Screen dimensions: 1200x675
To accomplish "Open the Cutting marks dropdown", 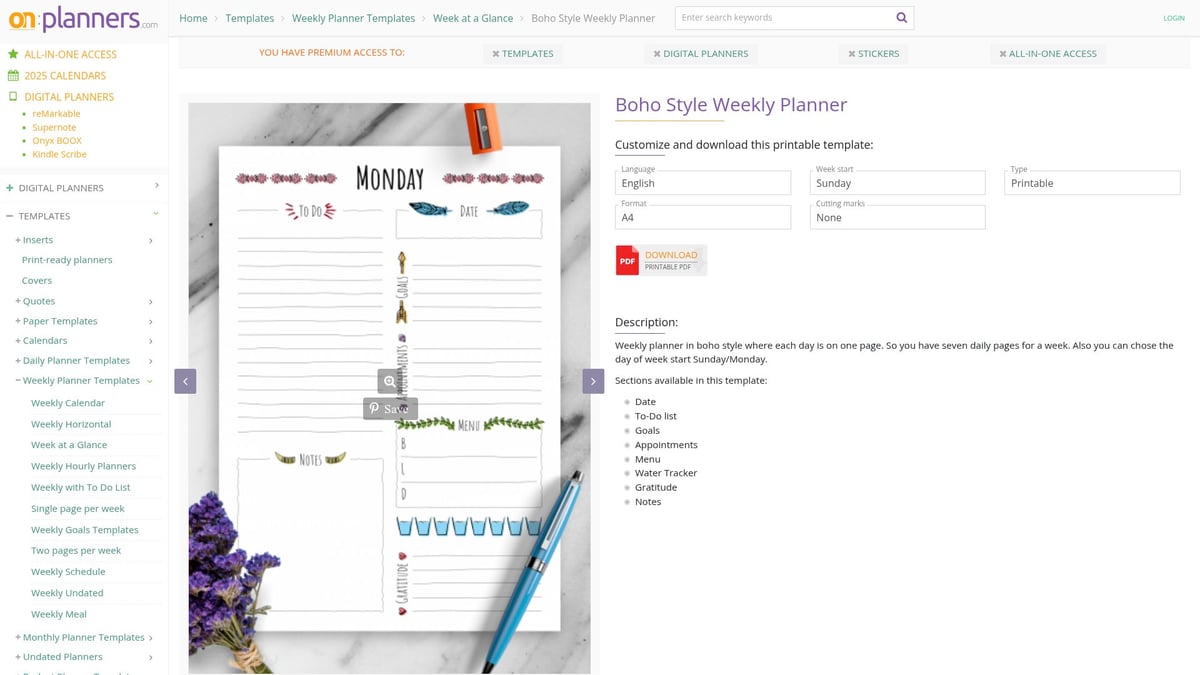I will point(896,217).
